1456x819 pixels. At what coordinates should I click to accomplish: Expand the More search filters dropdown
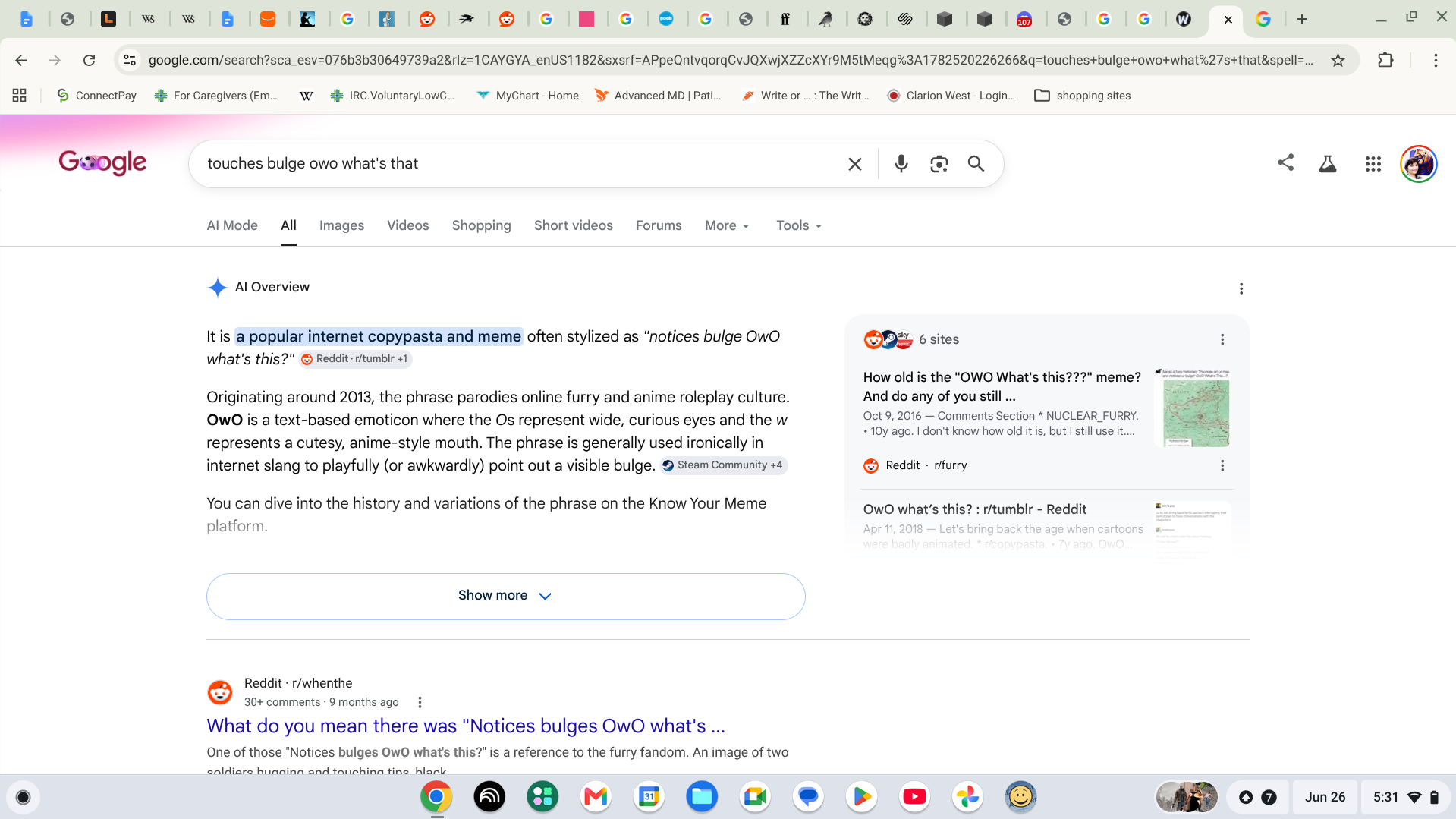pyautogui.click(x=727, y=225)
